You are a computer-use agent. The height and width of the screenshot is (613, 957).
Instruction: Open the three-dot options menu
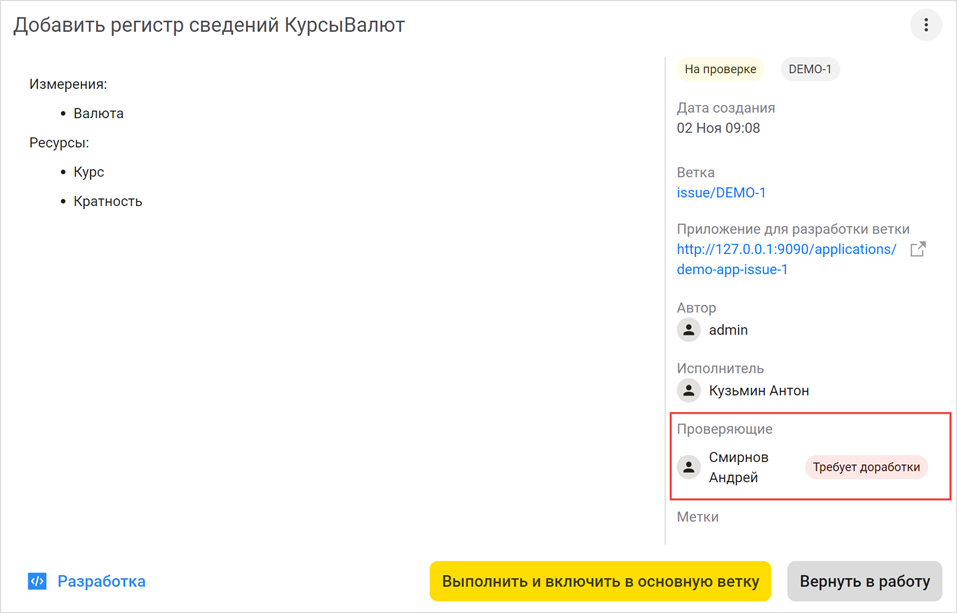[925, 25]
